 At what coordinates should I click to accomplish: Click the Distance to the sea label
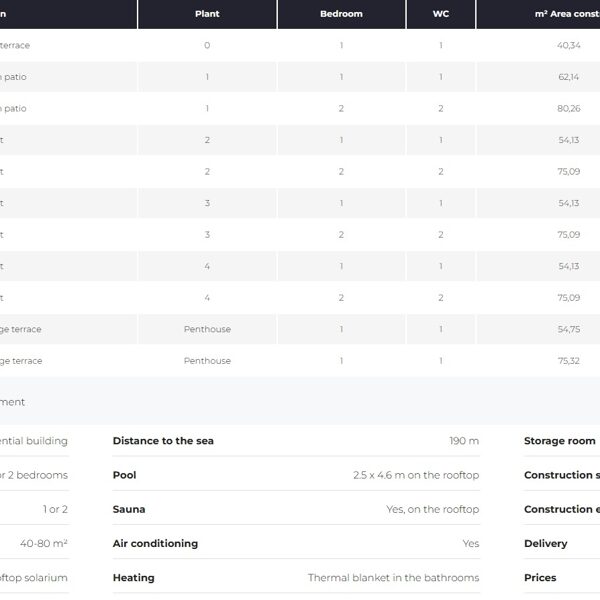(x=163, y=441)
